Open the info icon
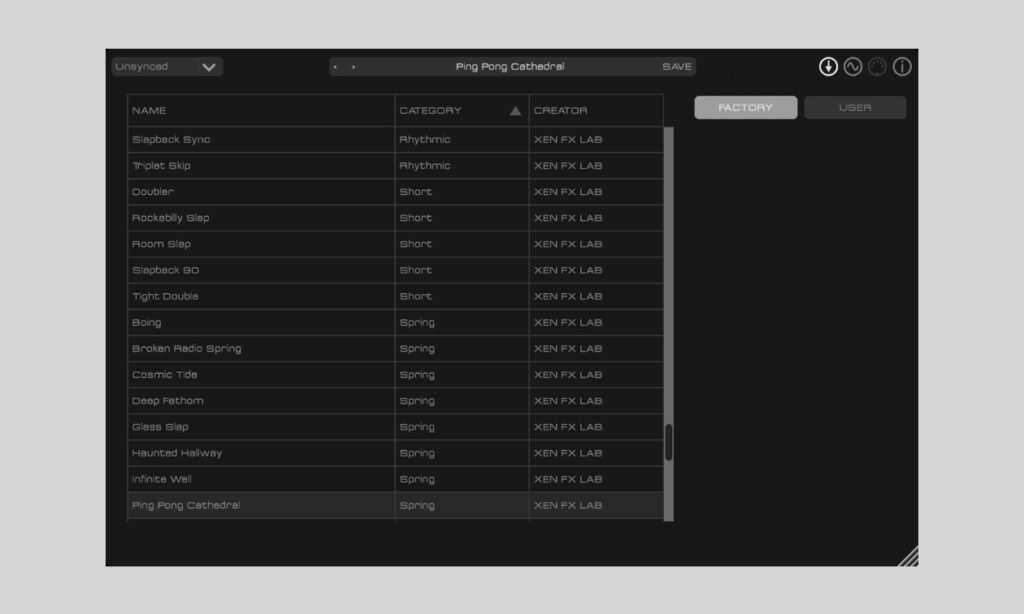Viewport: 1024px width, 614px height. pos(902,67)
